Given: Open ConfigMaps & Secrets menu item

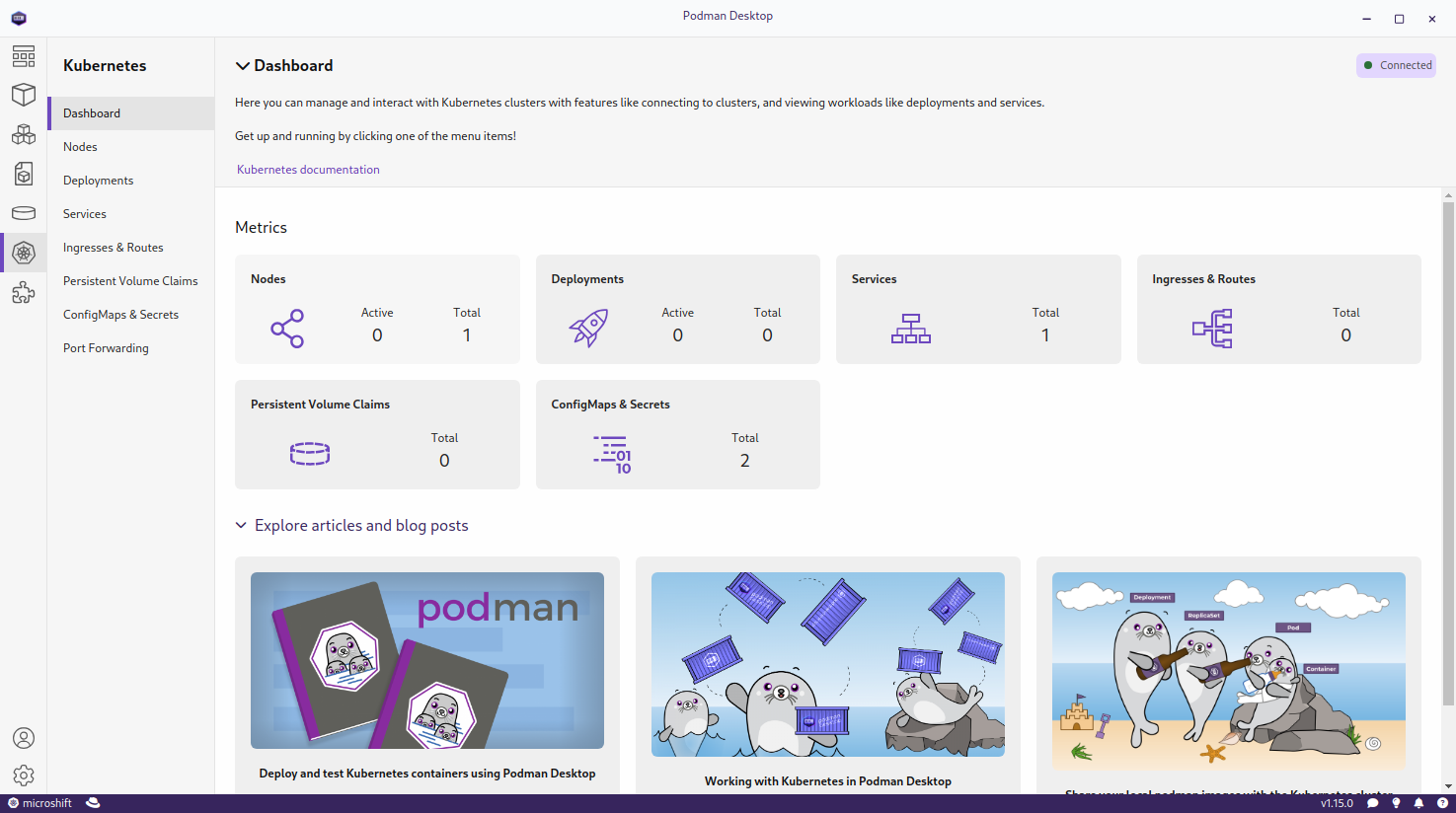Looking at the screenshot, I should pyautogui.click(x=131, y=315).
